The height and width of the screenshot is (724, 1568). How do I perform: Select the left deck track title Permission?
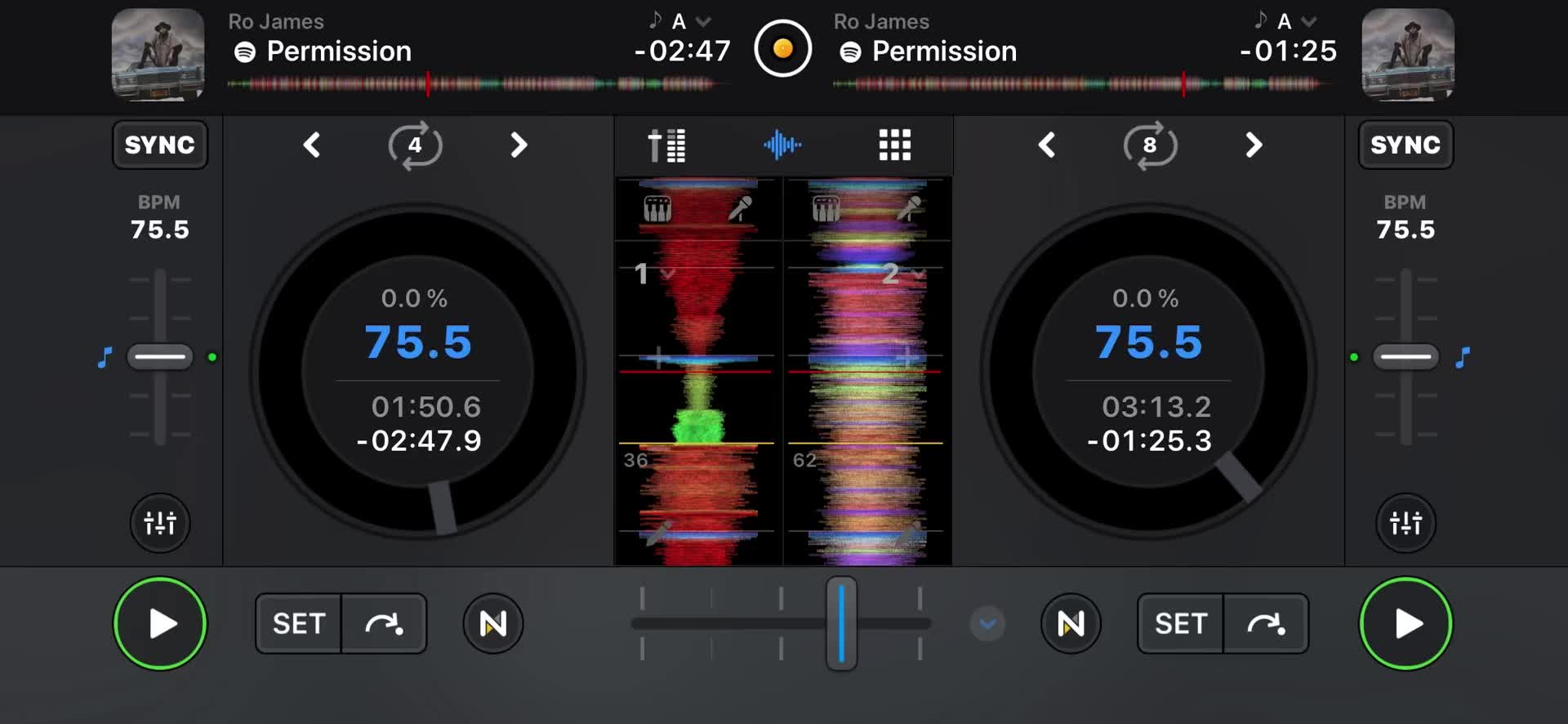pos(339,51)
